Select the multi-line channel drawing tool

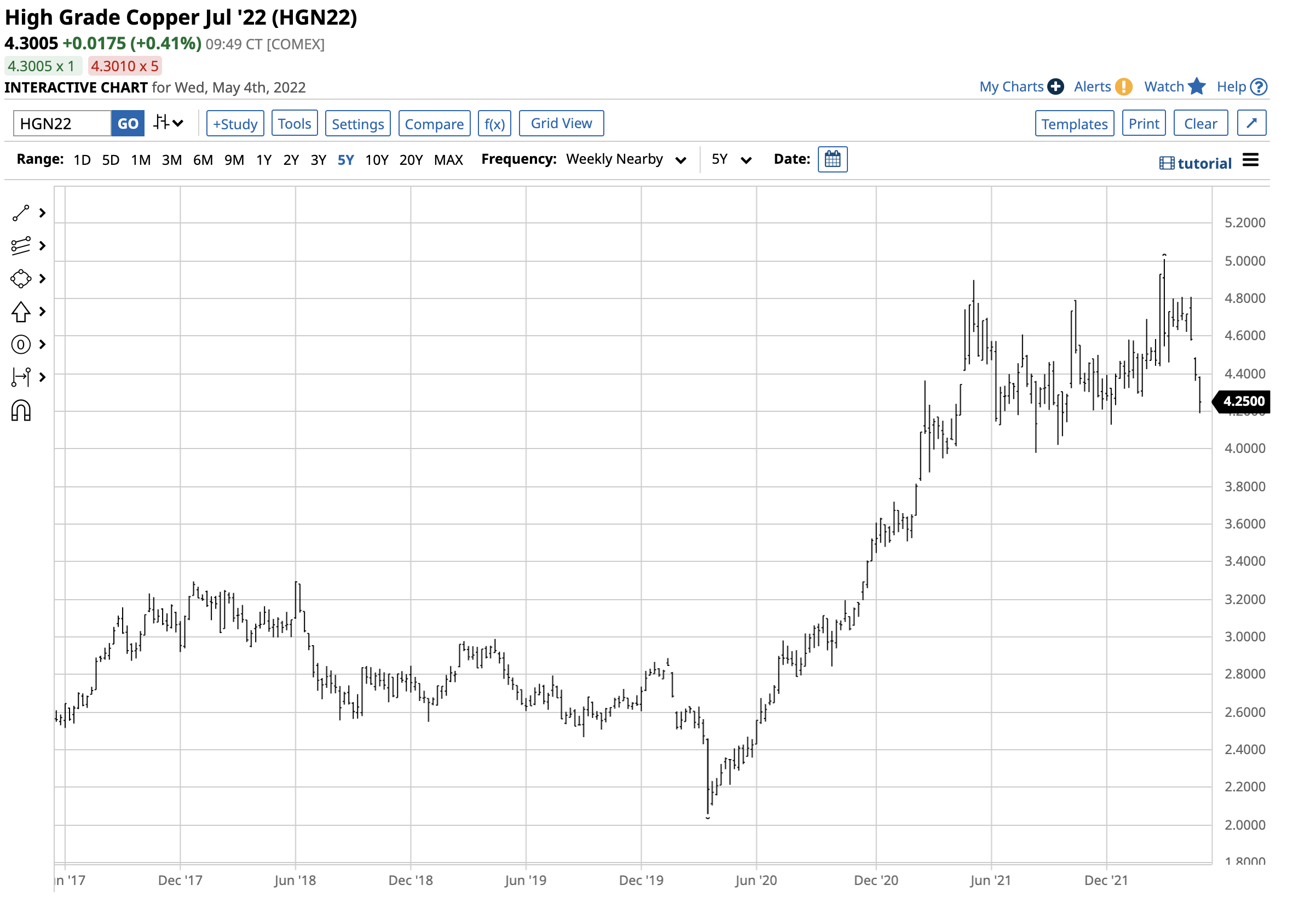click(x=21, y=246)
